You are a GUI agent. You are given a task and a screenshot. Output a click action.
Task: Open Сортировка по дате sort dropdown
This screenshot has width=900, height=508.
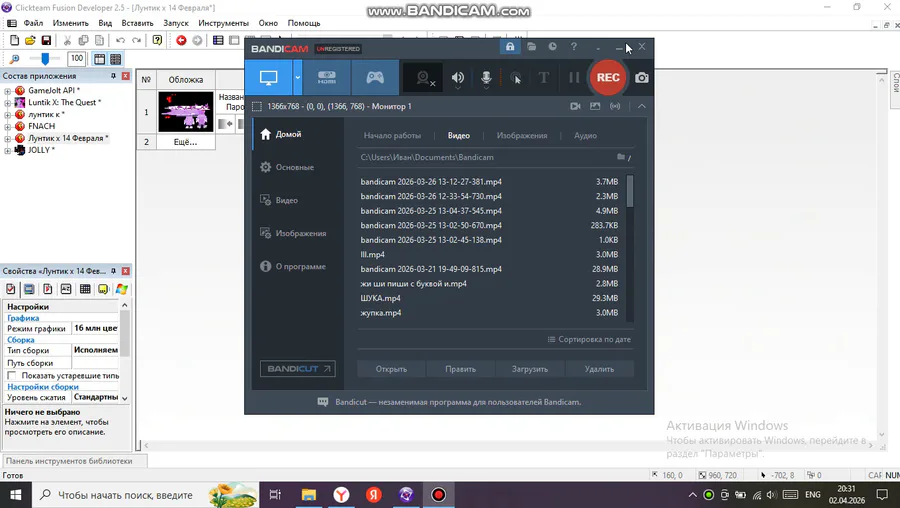(589, 339)
